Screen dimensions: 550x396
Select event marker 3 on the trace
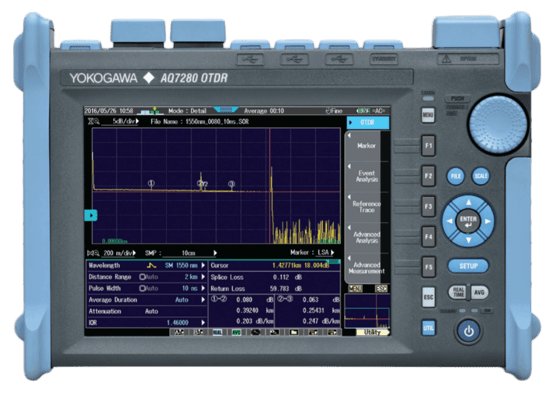232,184
